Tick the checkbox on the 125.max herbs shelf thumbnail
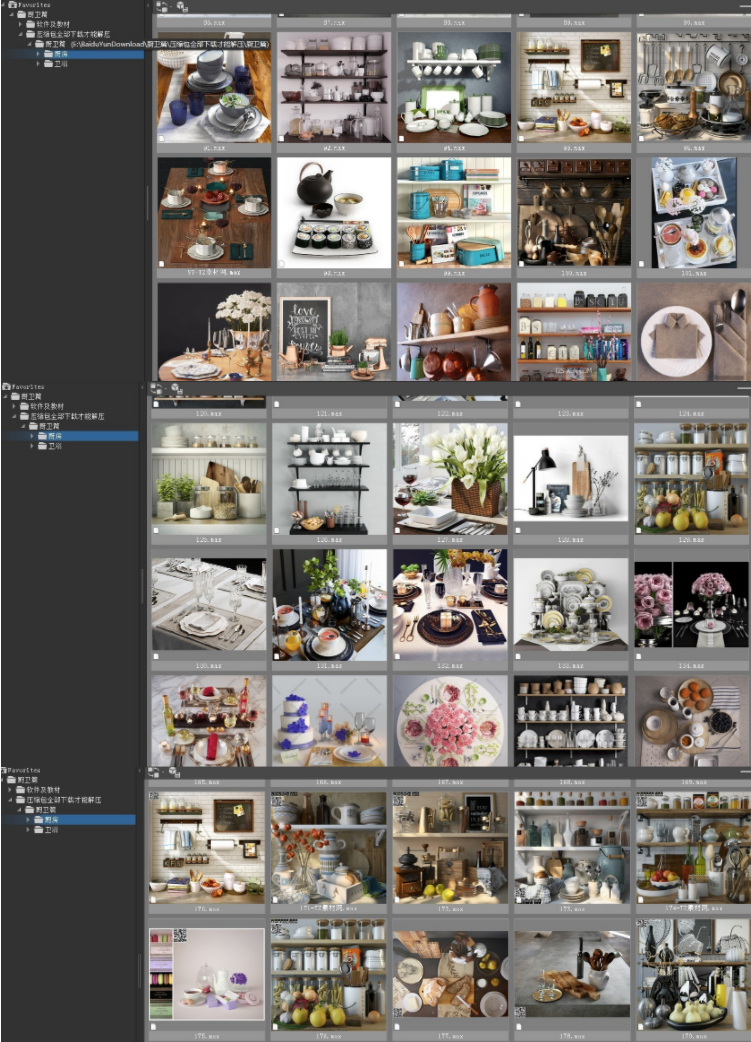The image size is (751, 1042). click(156, 530)
